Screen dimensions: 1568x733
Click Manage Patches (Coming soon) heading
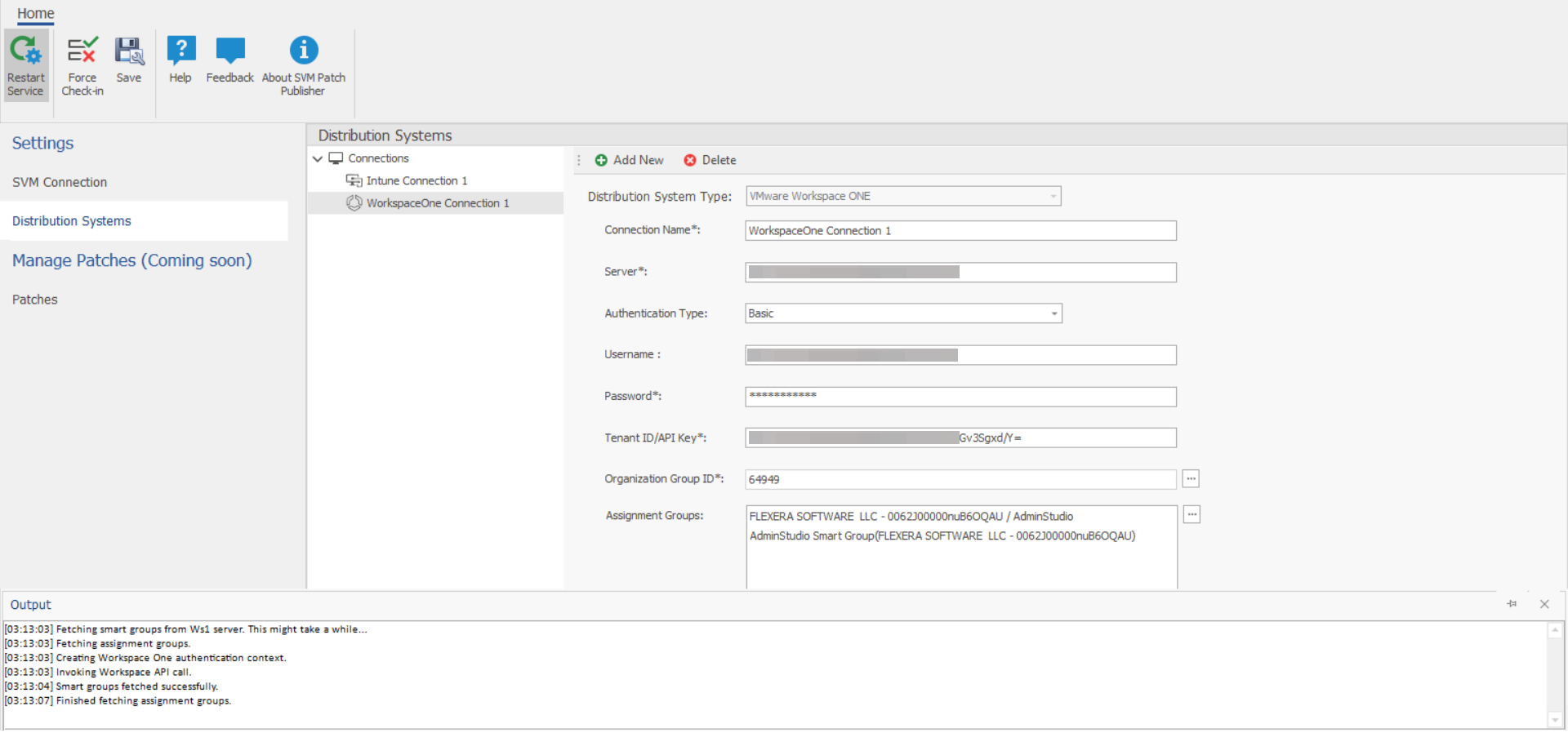132,260
